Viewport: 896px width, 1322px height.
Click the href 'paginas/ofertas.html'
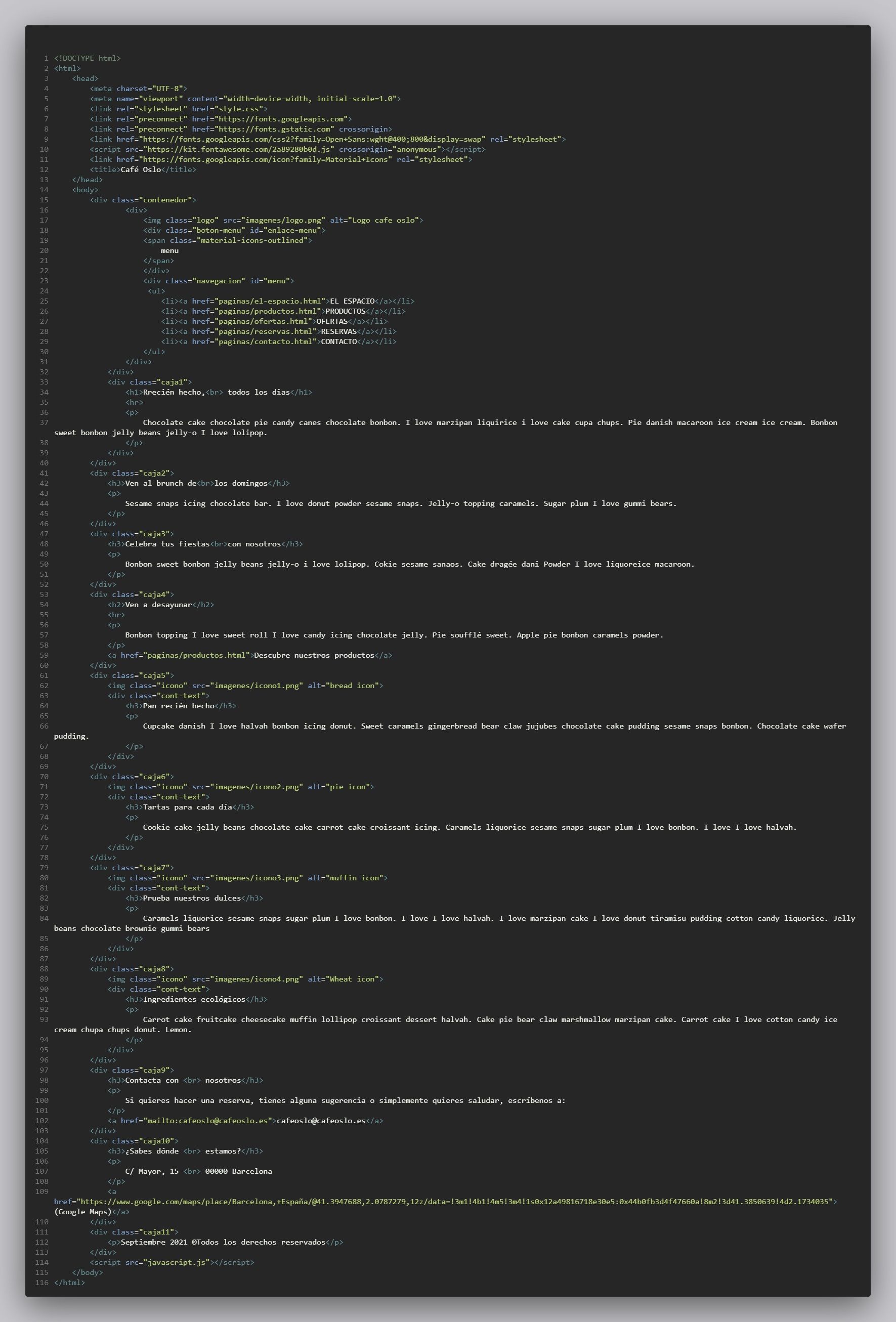264,321
